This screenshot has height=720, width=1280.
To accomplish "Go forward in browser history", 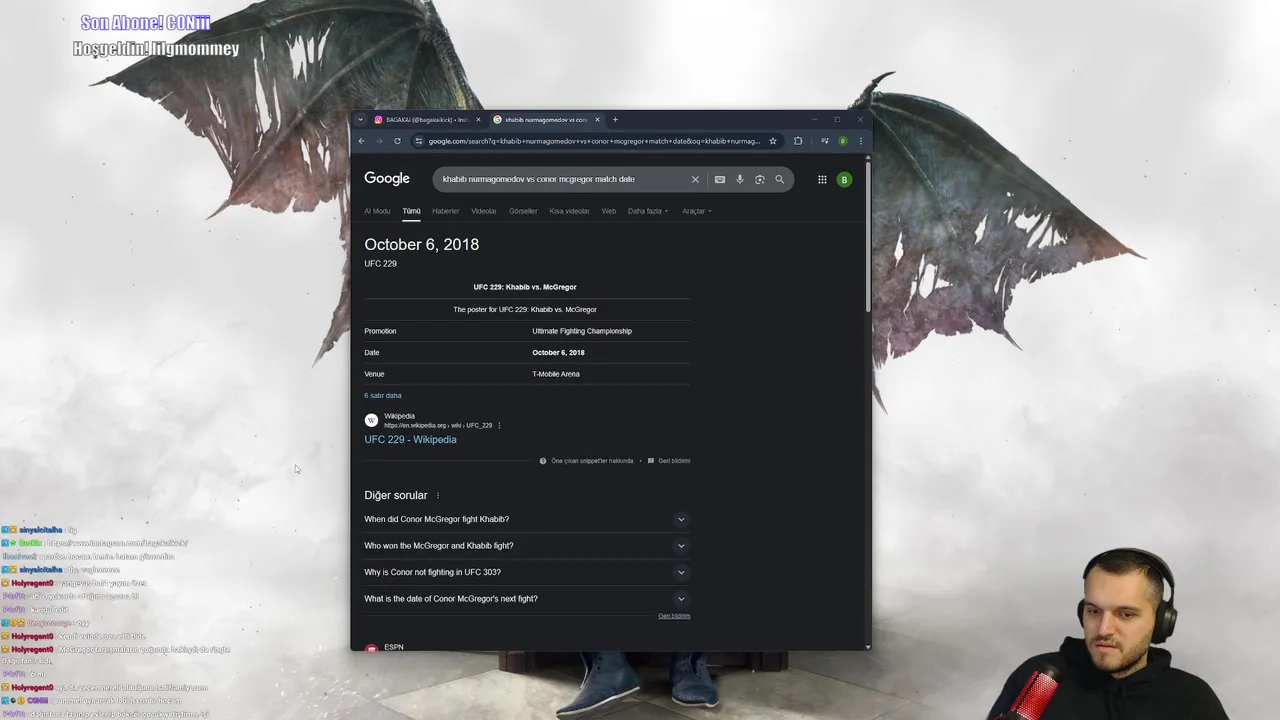I will pos(379,141).
